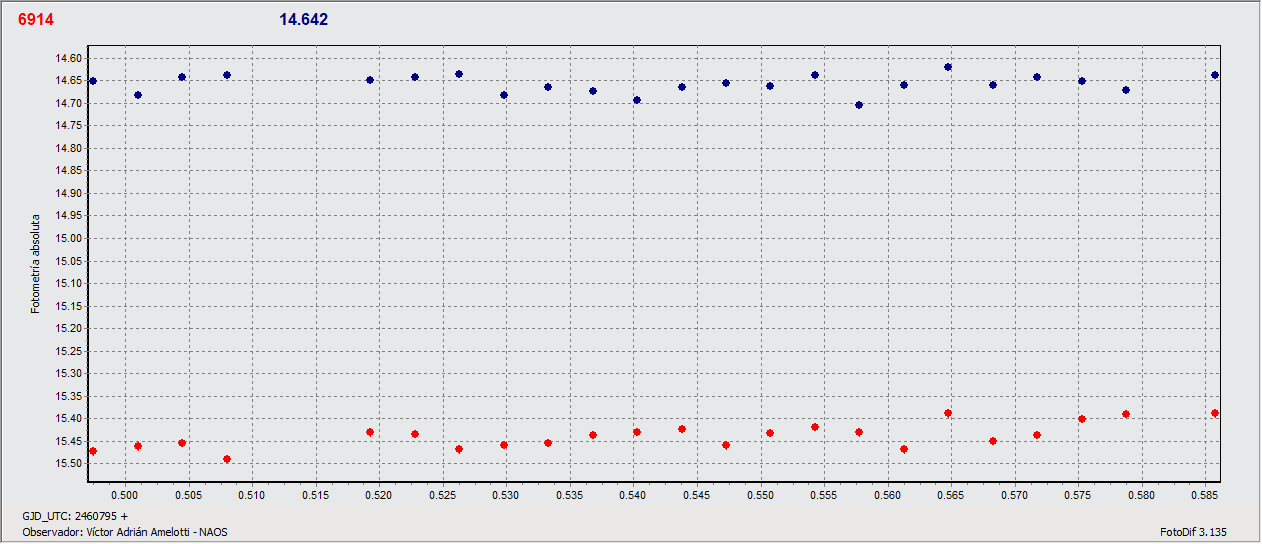Click the 0.540 x-axis tick label
The height and width of the screenshot is (544, 1262).
tap(633, 495)
